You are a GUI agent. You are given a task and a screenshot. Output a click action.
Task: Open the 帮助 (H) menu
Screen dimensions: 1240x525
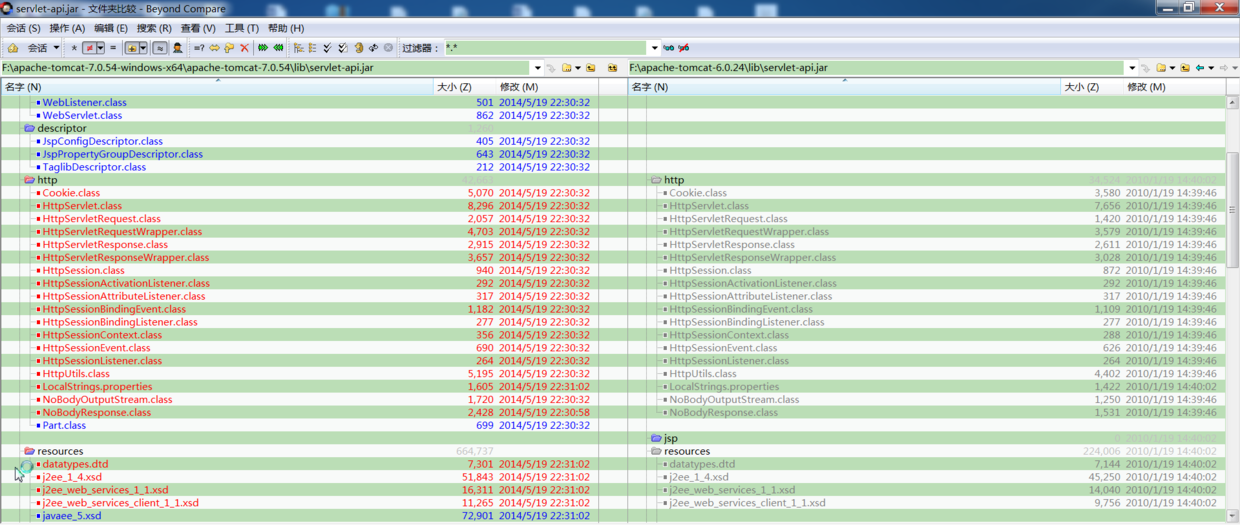click(286, 28)
